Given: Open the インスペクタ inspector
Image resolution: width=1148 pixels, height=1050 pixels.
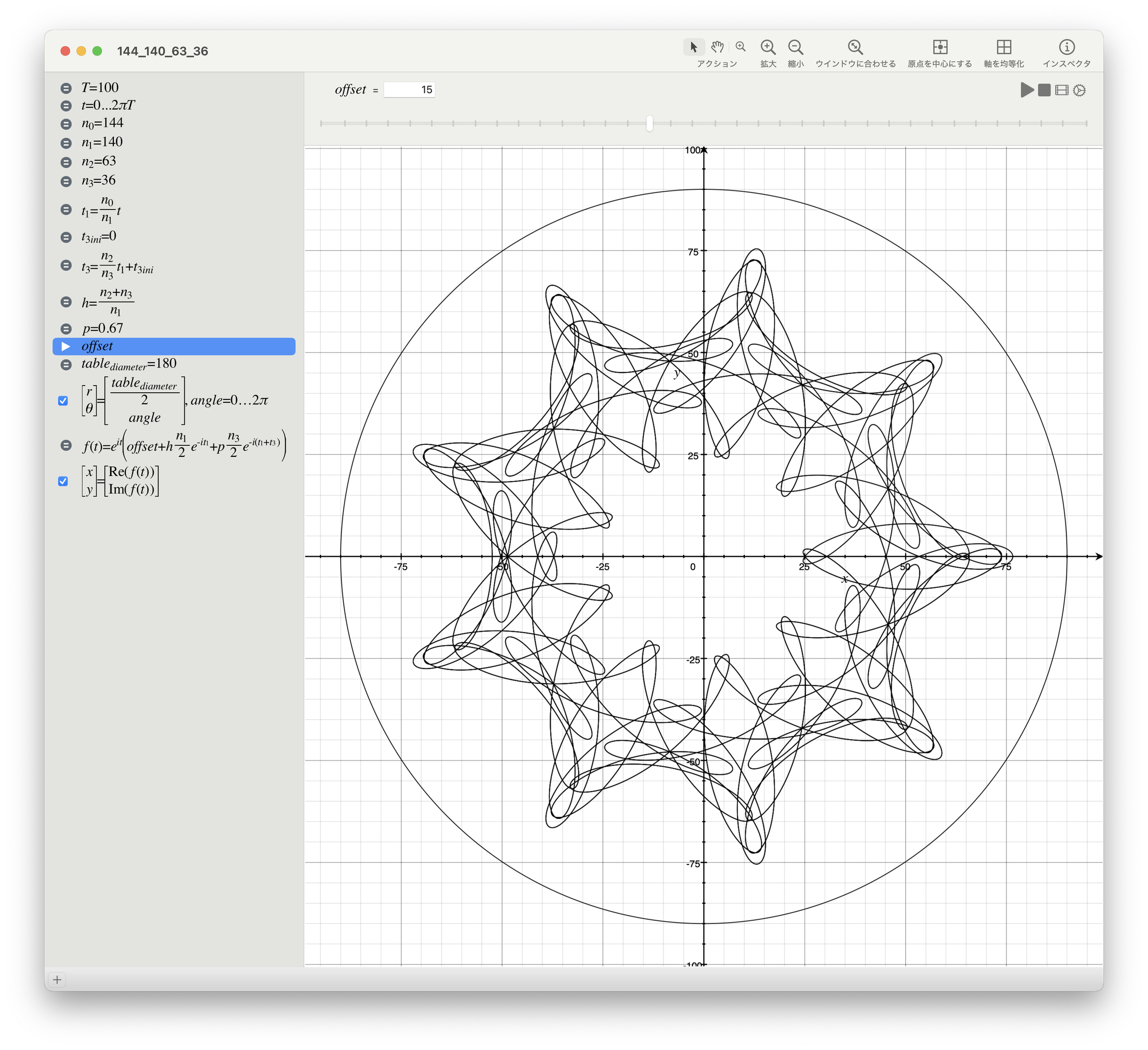Looking at the screenshot, I should point(1067,47).
